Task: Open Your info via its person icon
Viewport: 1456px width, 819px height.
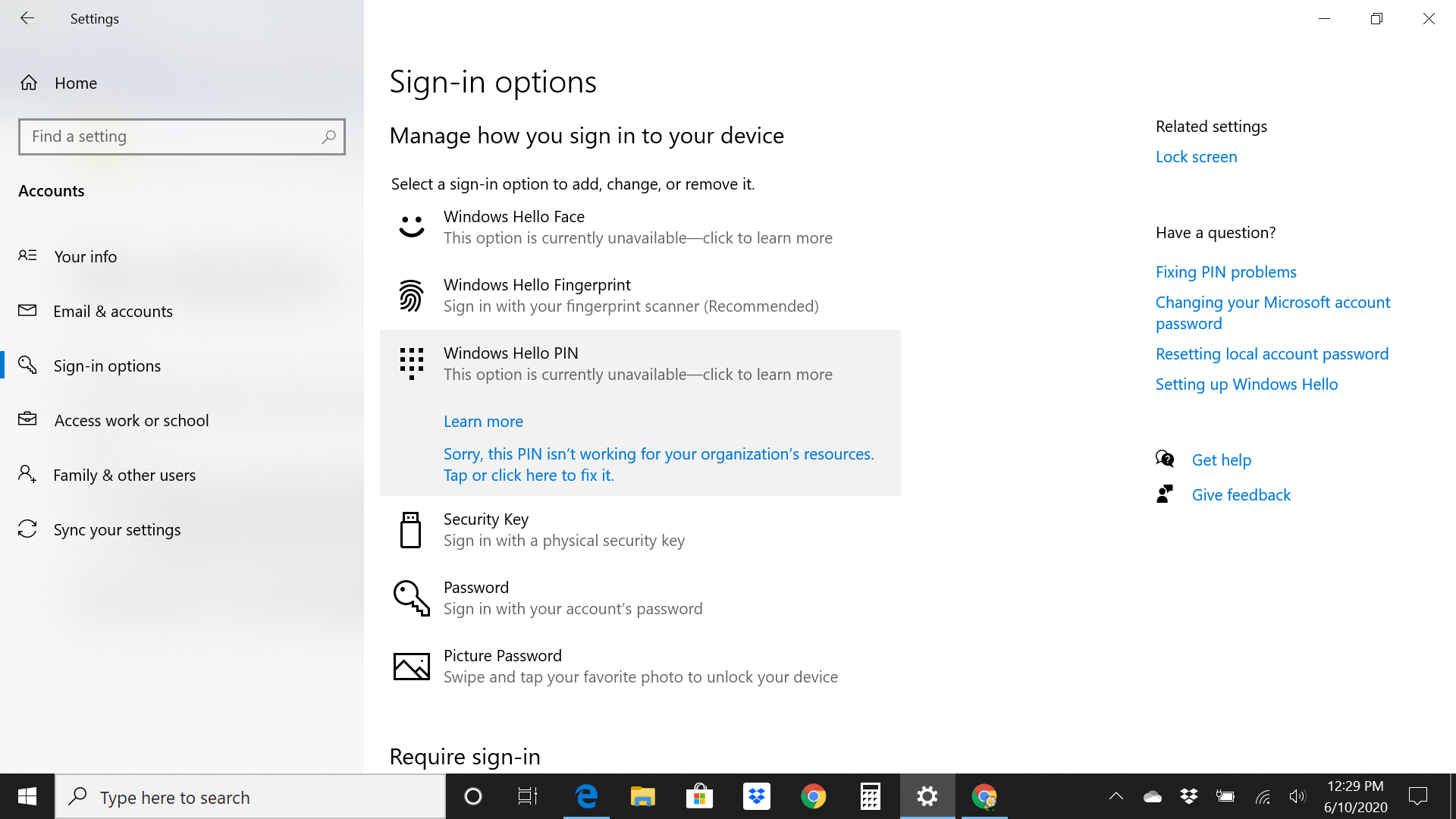Action: click(x=27, y=256)
